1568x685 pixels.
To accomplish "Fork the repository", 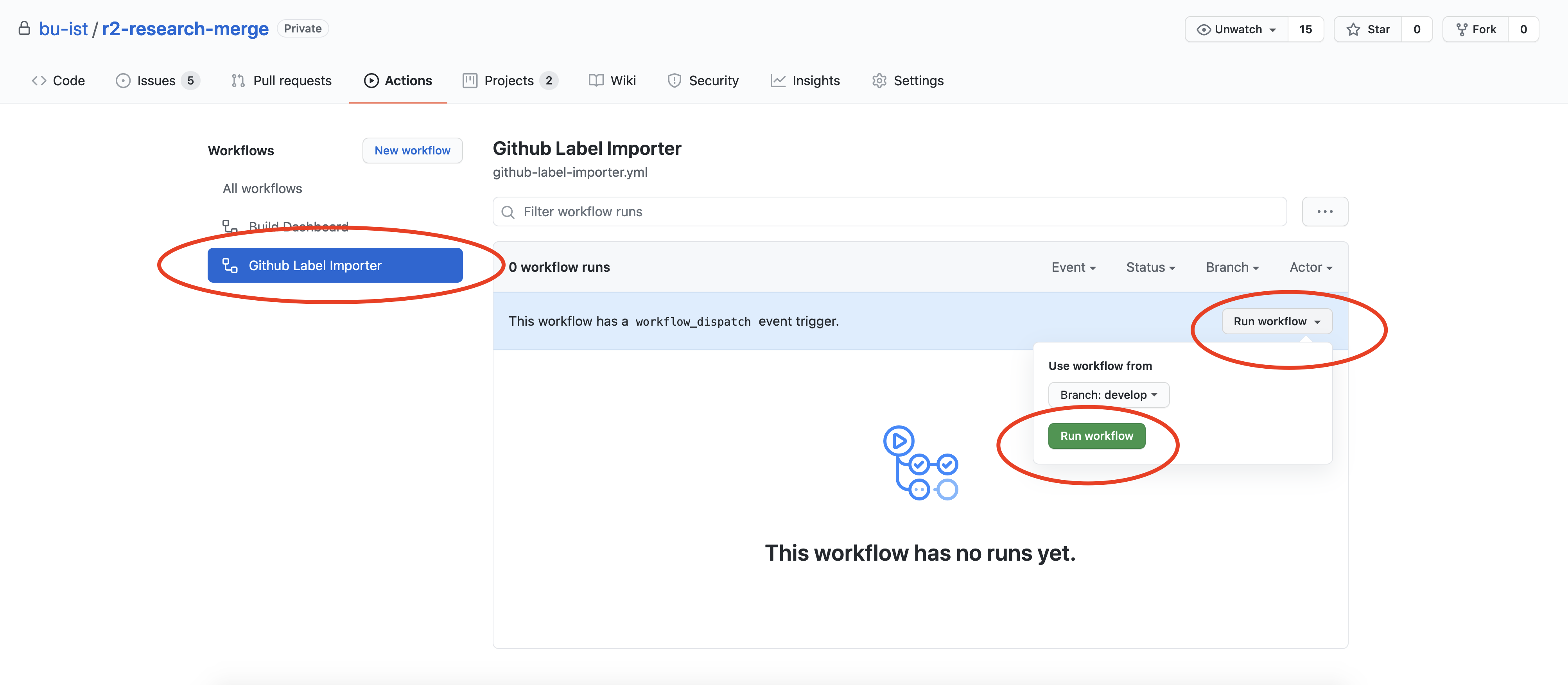I will point(1475,29).
